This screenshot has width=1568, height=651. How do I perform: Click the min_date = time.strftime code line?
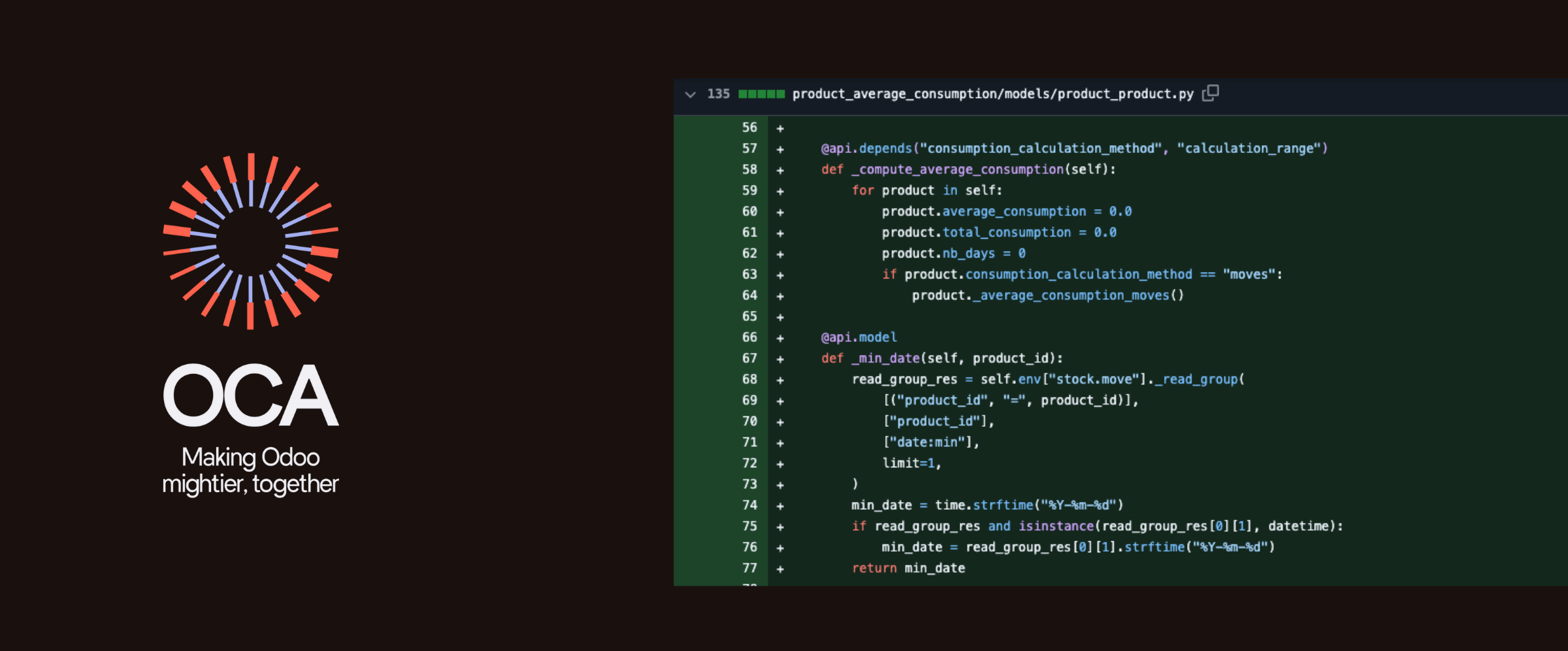click(x=987, y=505)
